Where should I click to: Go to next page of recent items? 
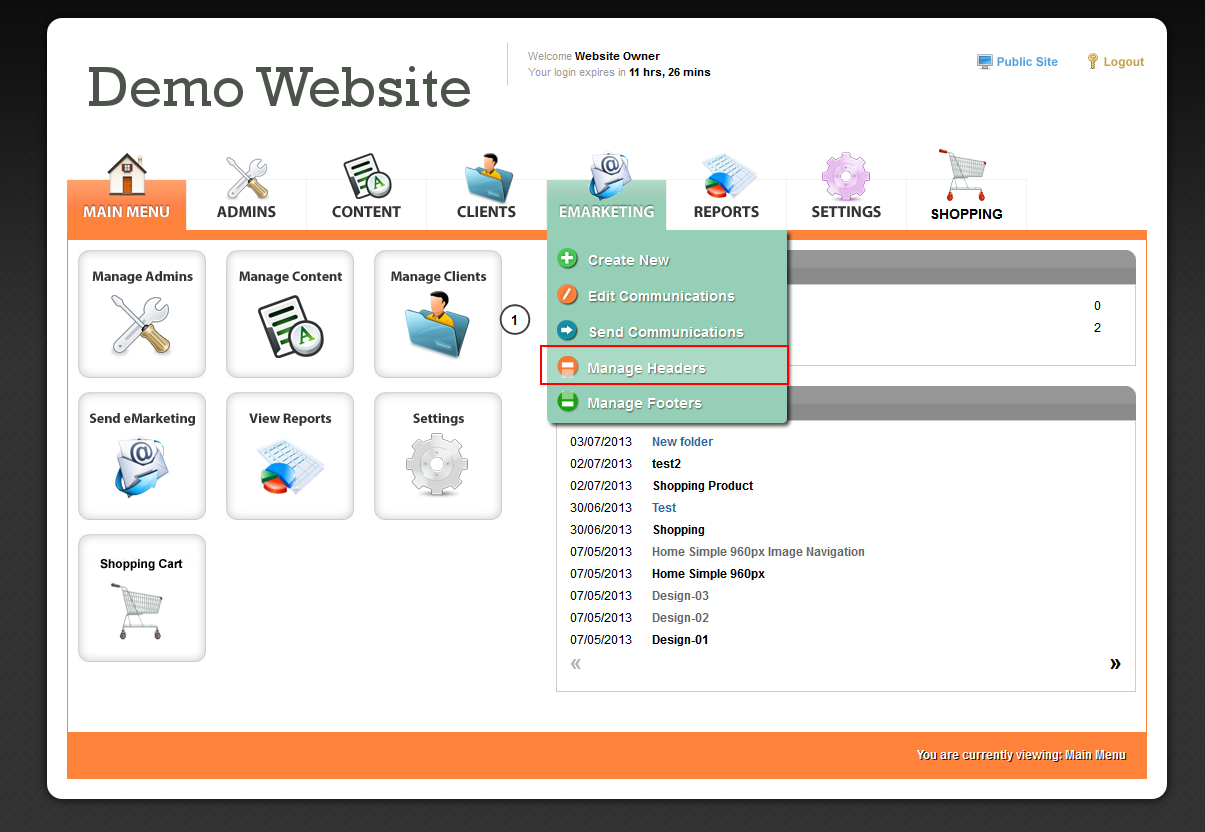click(1115, 664)
